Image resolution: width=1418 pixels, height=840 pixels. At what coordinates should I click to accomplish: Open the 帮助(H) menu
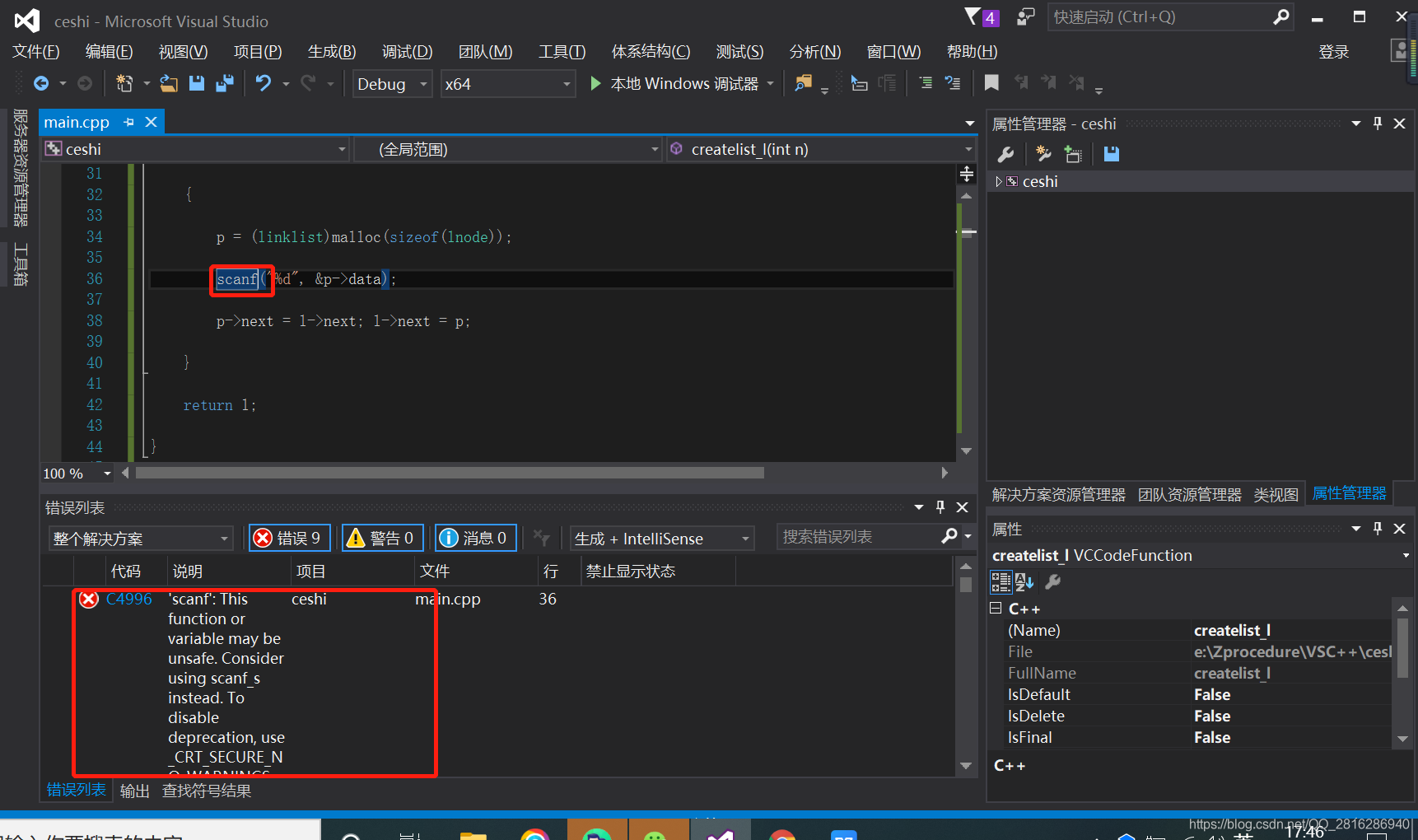click(972, 52)
